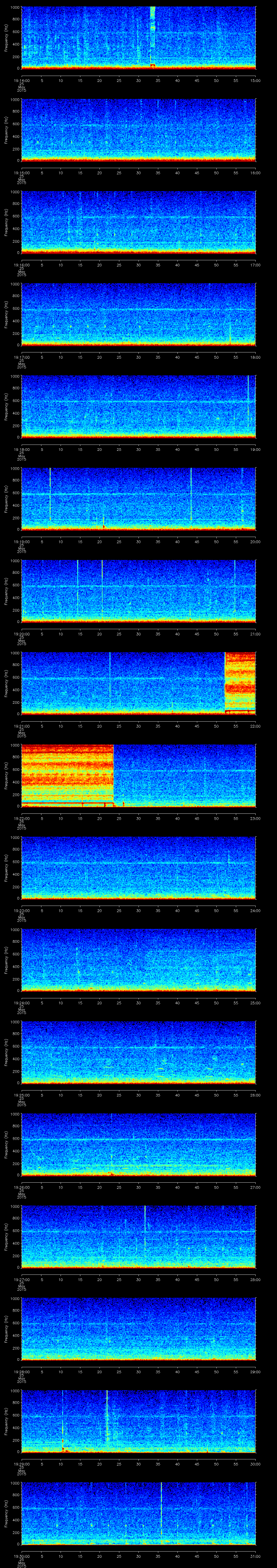The height and width of the screenshot is (1568, 277).
Task: Click the red broadband noise burst in 19:21:00 panel
Action: 240,683
